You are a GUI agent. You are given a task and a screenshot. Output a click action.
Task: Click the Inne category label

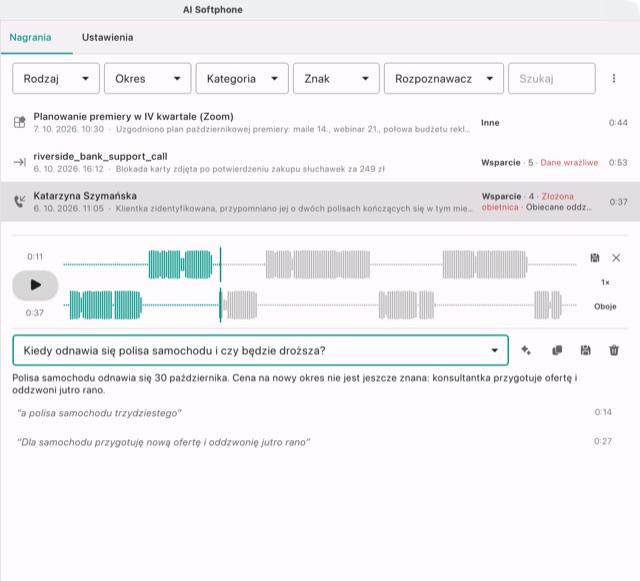(x=490, y=123)
